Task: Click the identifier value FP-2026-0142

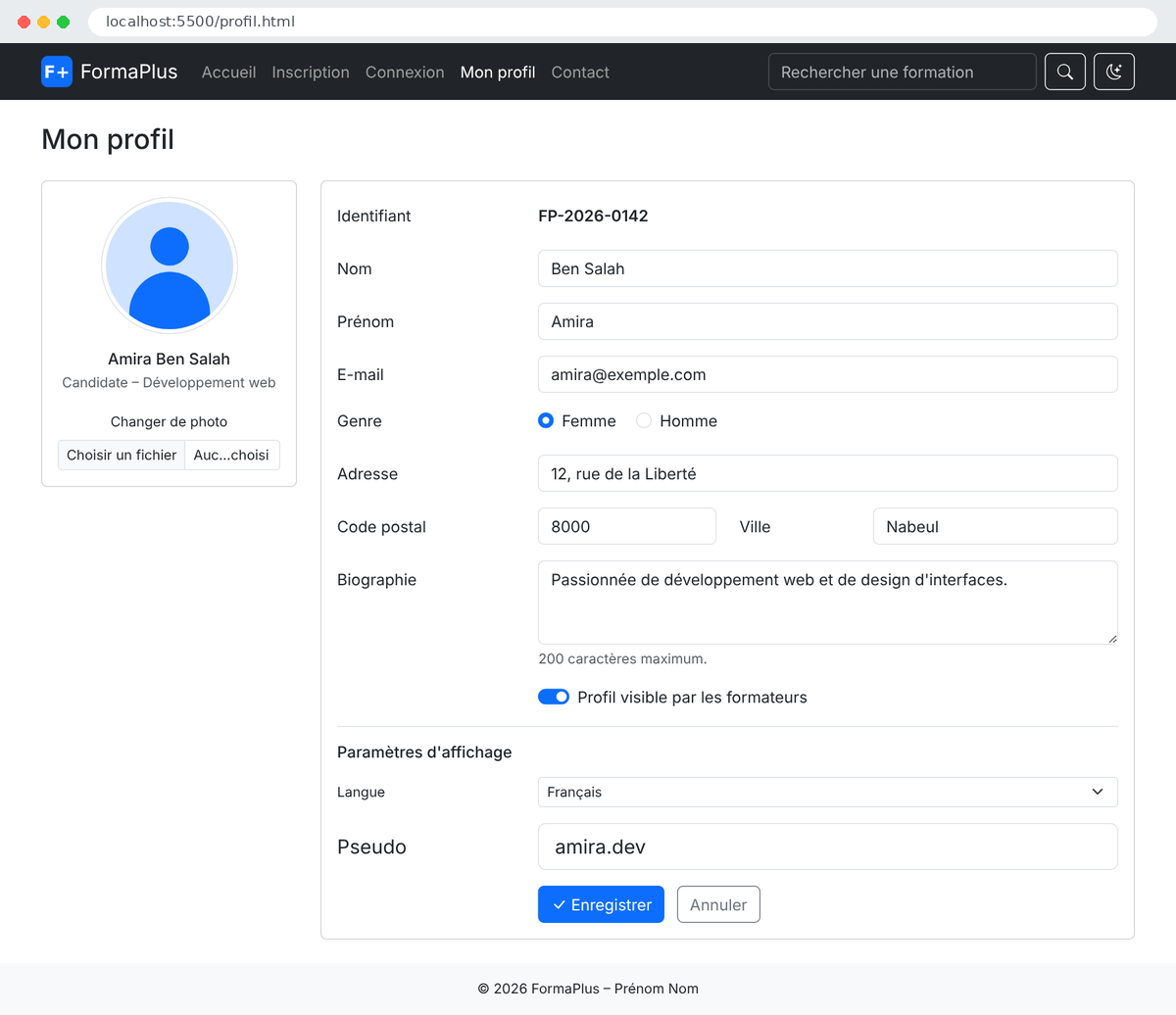Action: pos(593,216)
